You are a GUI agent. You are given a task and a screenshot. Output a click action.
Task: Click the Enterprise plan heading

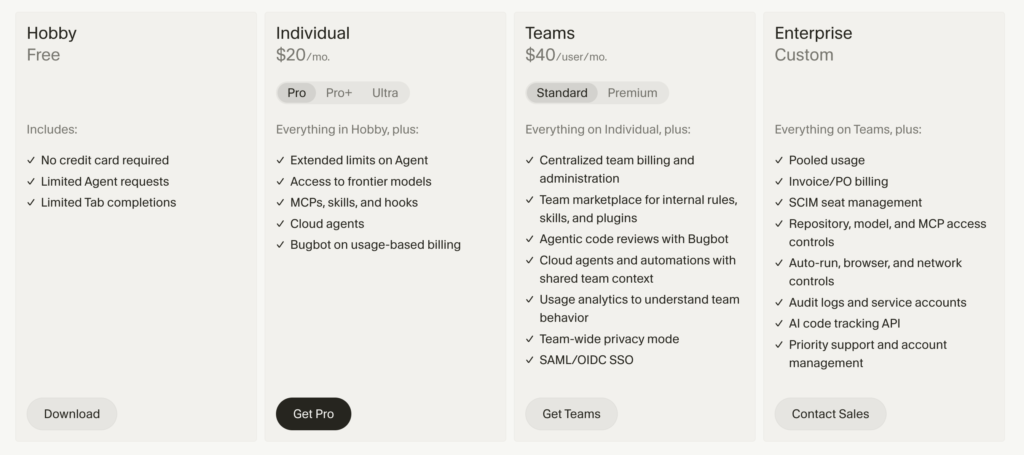tap(813, 33)
